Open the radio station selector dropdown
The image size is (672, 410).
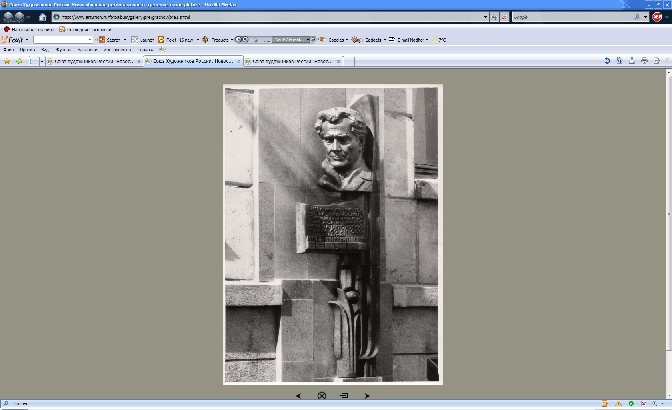point(308,39)
